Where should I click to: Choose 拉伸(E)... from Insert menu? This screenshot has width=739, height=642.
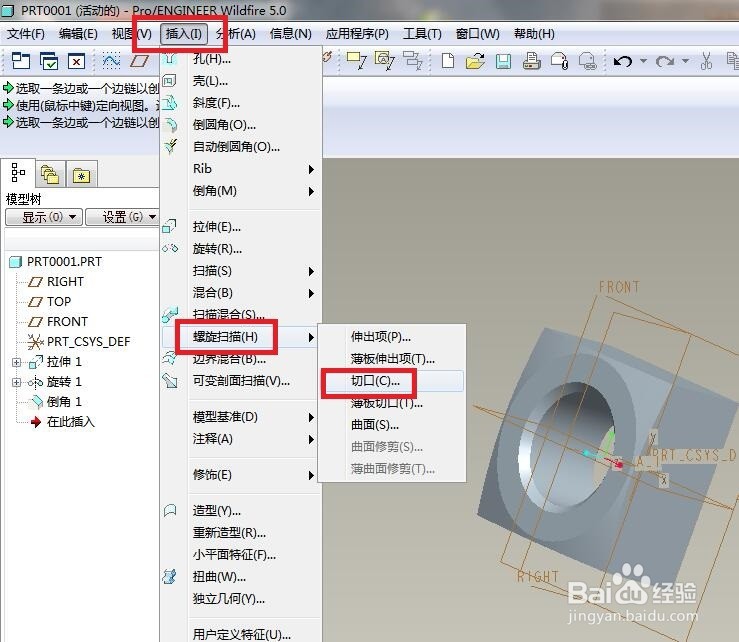point(216,227)
